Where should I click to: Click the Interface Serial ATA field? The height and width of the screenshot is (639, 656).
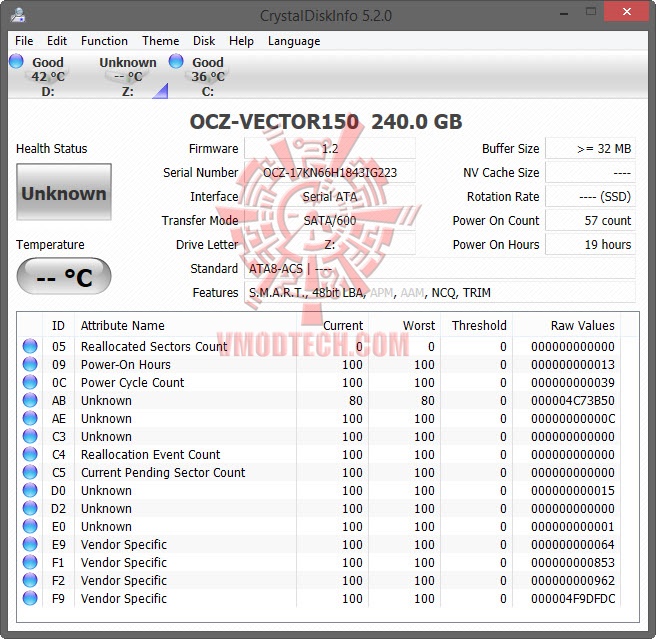coord(330,196)
